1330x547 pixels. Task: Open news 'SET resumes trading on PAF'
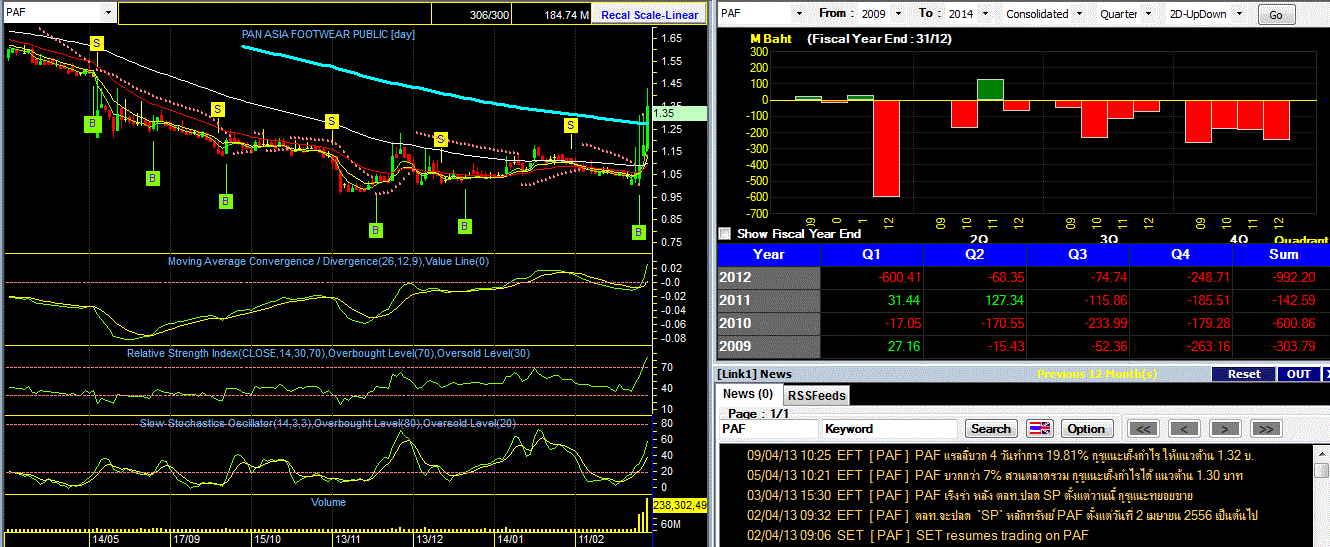tap(1001, 535)
